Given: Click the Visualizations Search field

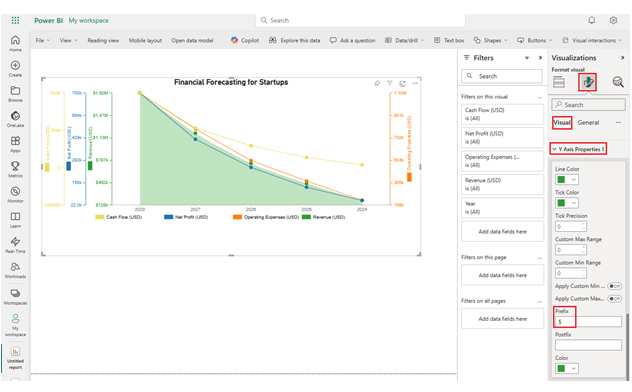Looking at the screenshot, I should coord(588,105).
